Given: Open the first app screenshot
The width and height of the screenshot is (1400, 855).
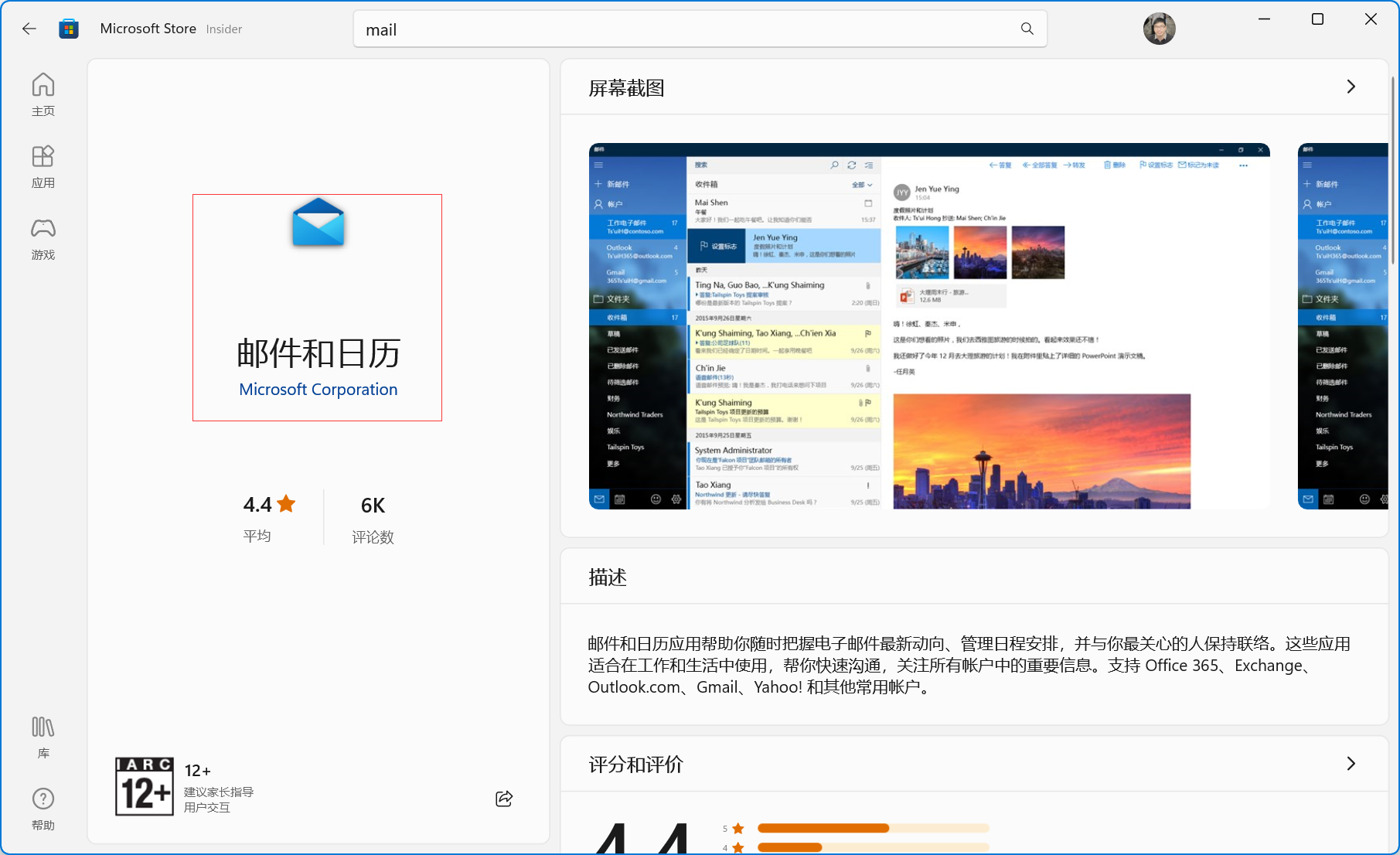Looking at the screenshot, I should 929,326.
